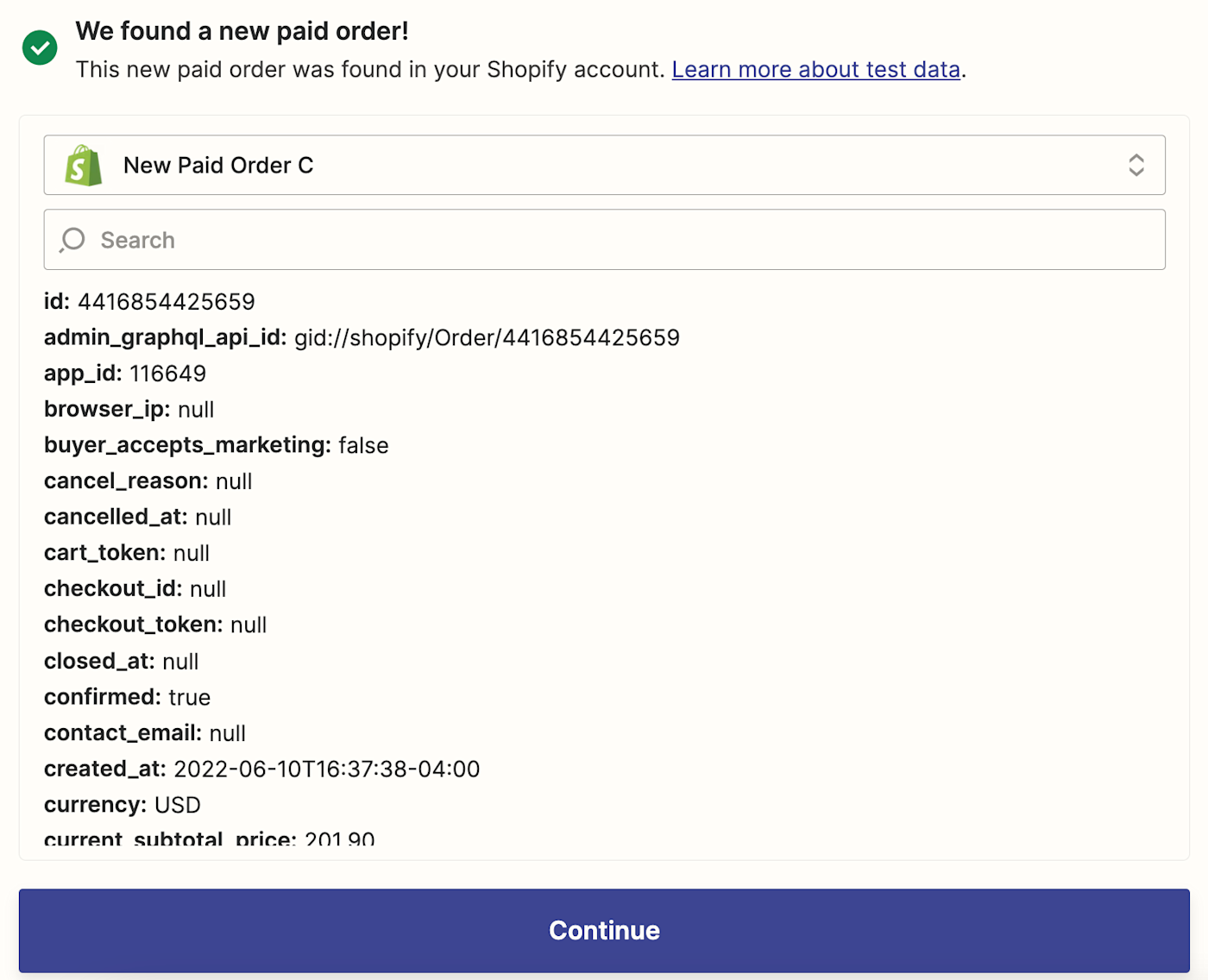The height and width of the screenshot is (980, 1208).
Task: Select the created_at timestamp row
Action: [261, 769]
